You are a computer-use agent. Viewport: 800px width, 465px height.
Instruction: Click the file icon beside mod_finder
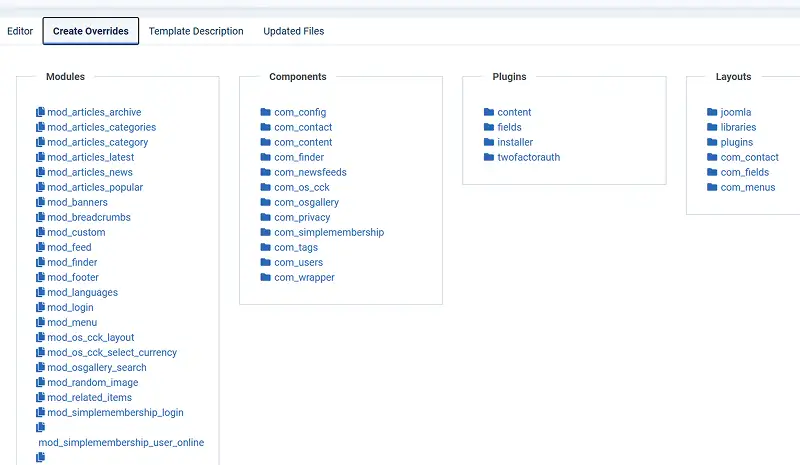click(40, 262)
